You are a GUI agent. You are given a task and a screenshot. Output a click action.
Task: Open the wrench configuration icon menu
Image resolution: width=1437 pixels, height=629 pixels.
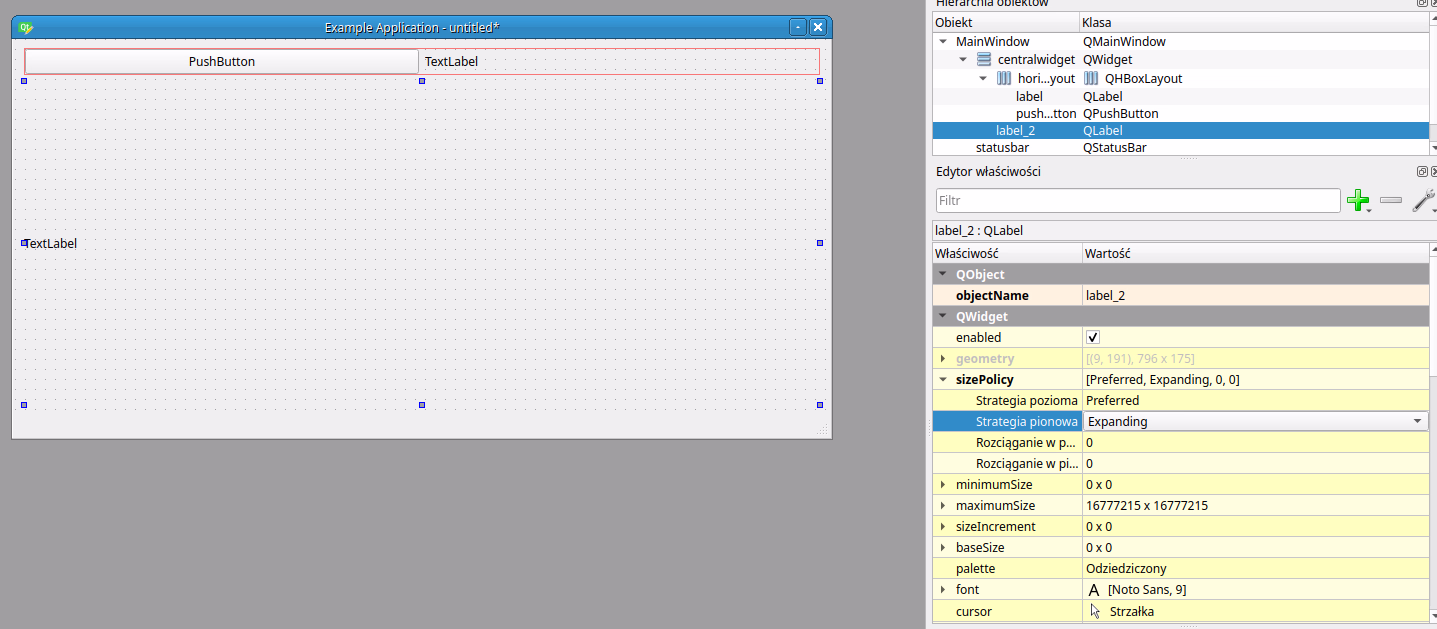pyautogui.click(x=1423, y=201)
